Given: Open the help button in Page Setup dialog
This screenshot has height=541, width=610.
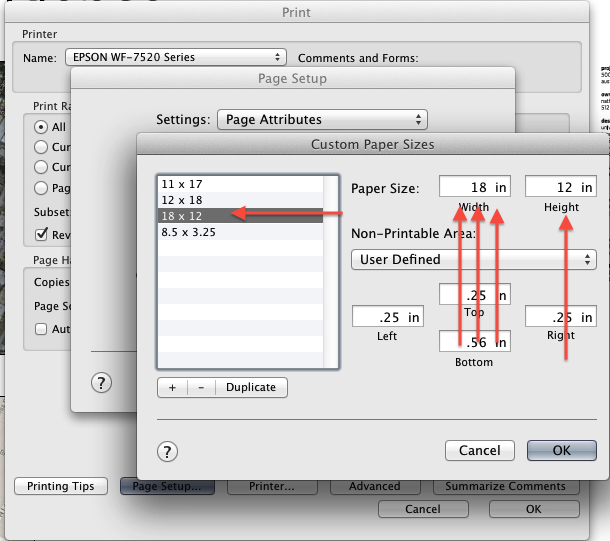Looking at the screenshot, I should click(x=102, y=383).
